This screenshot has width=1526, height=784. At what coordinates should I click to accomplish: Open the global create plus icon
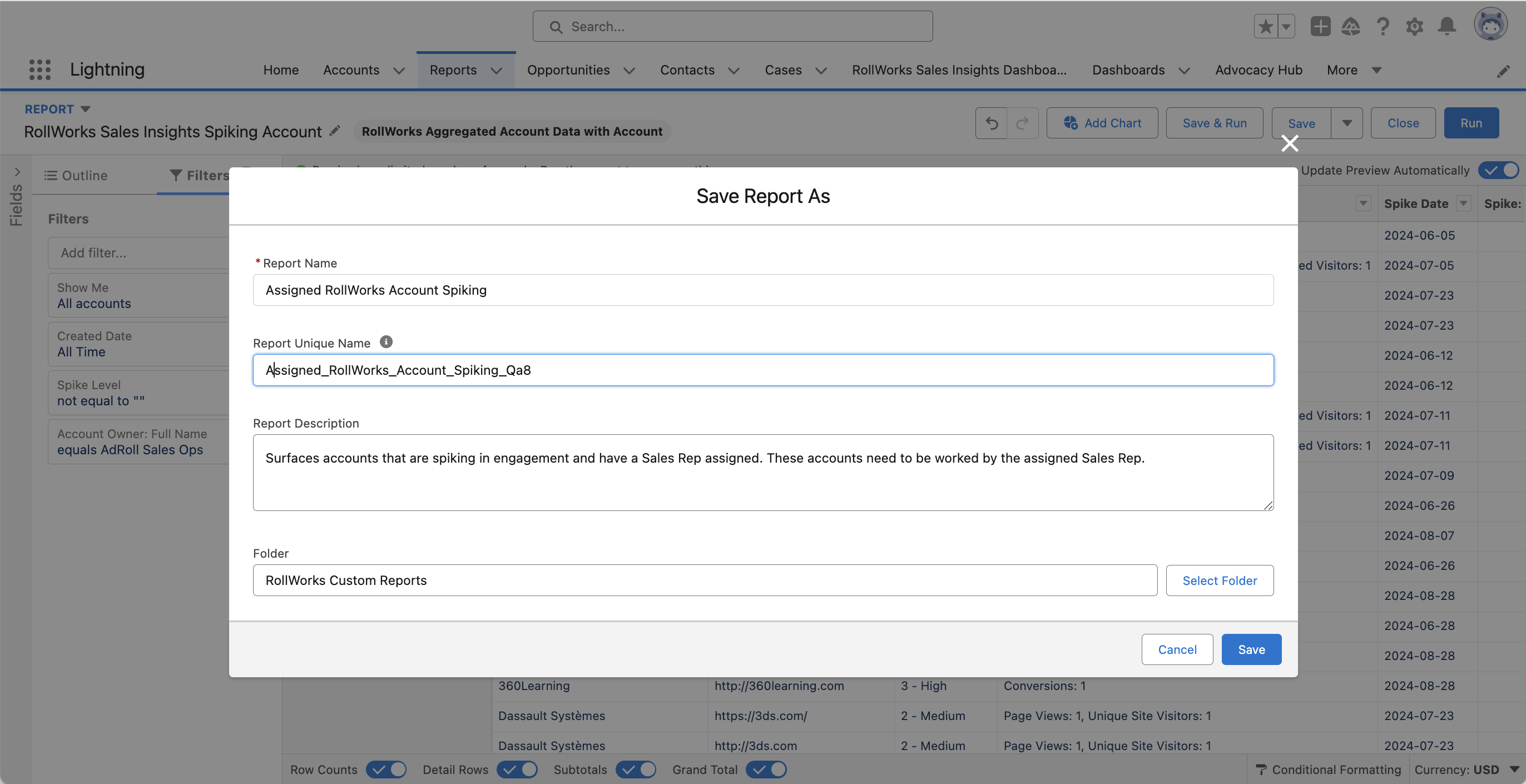[1320, 27]
